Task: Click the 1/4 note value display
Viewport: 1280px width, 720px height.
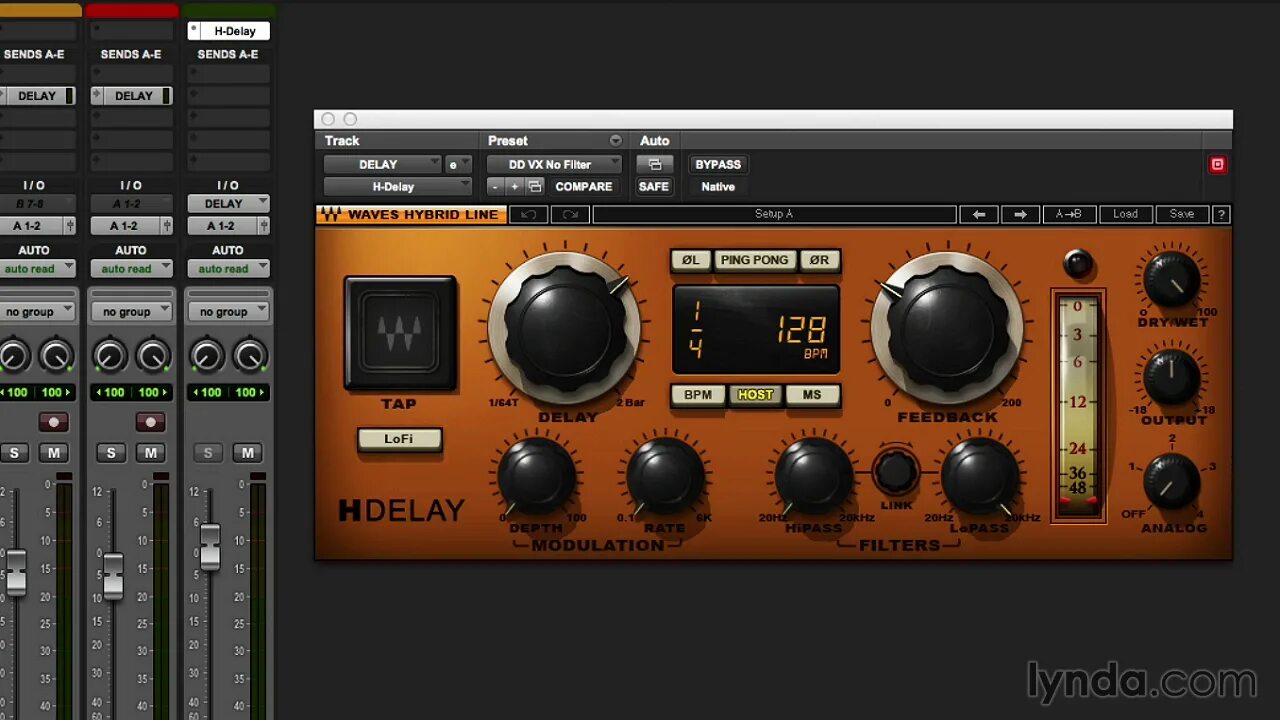Action: click(696, 329)
